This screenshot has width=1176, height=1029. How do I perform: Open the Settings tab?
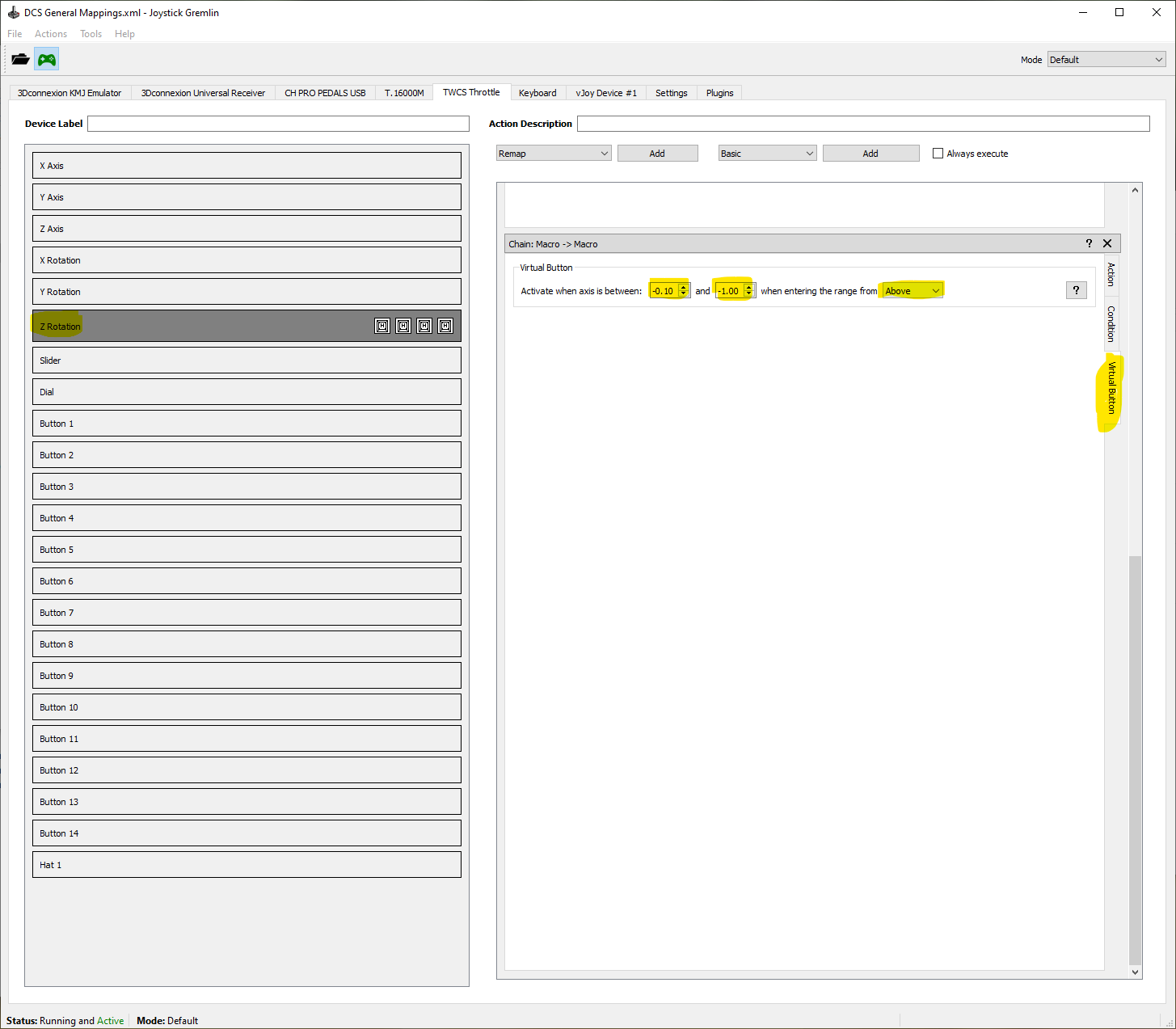click(671, 93)
